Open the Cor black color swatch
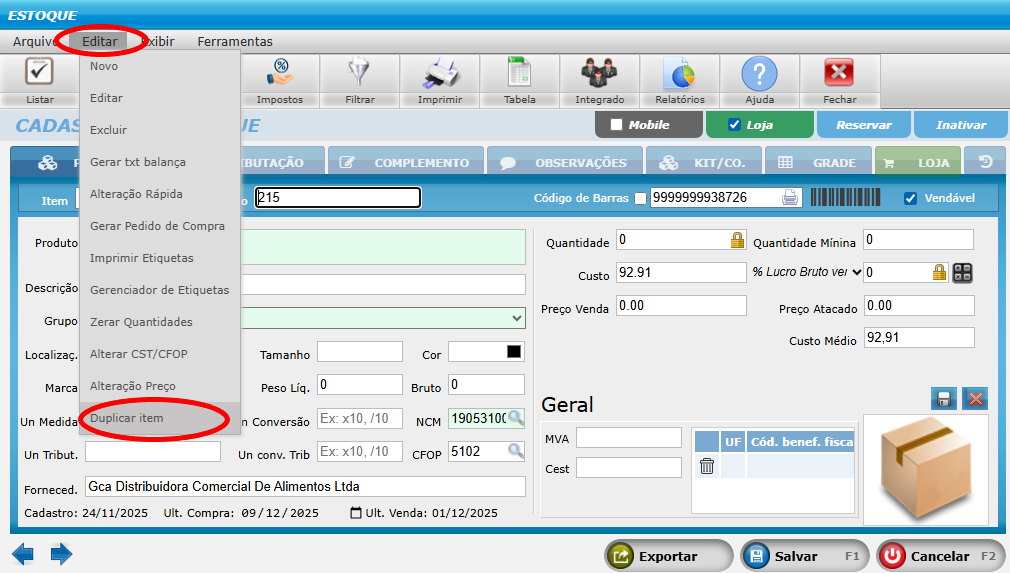The width and height of the screenshot is (1010, 573). pos(514,352)
